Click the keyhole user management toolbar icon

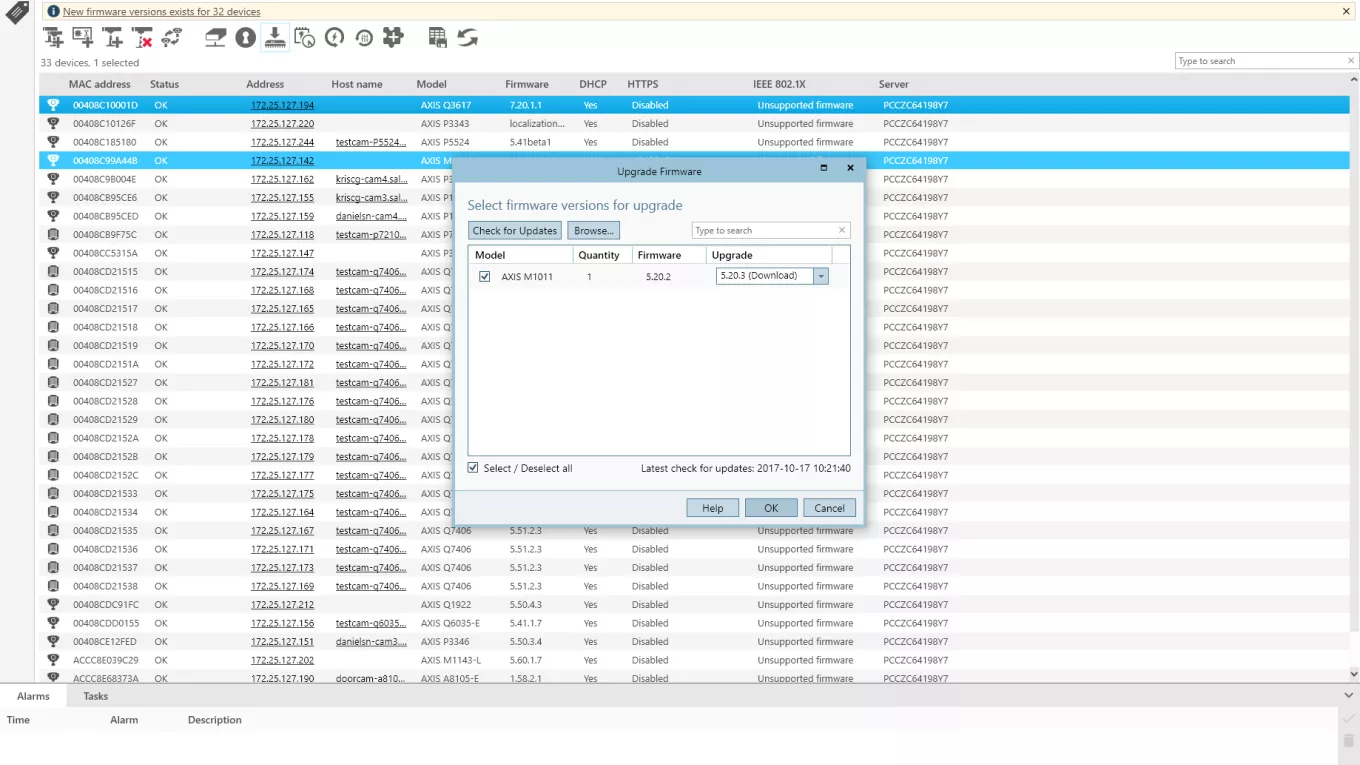click(x=245, y=38)
